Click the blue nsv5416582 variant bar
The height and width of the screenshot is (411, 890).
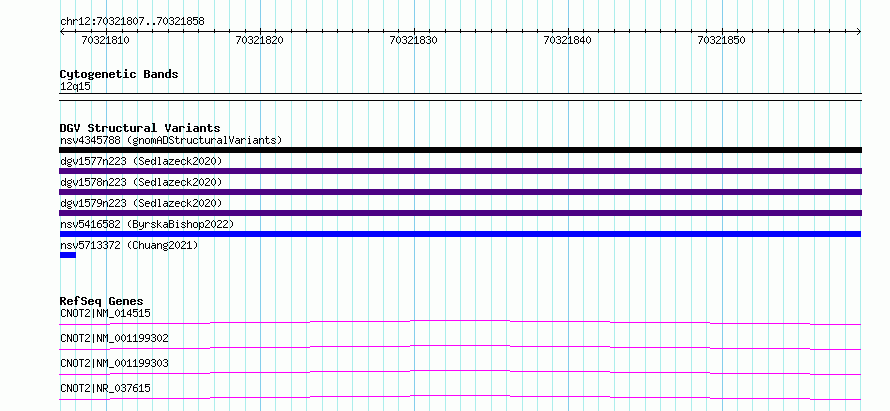coord(460,234)
